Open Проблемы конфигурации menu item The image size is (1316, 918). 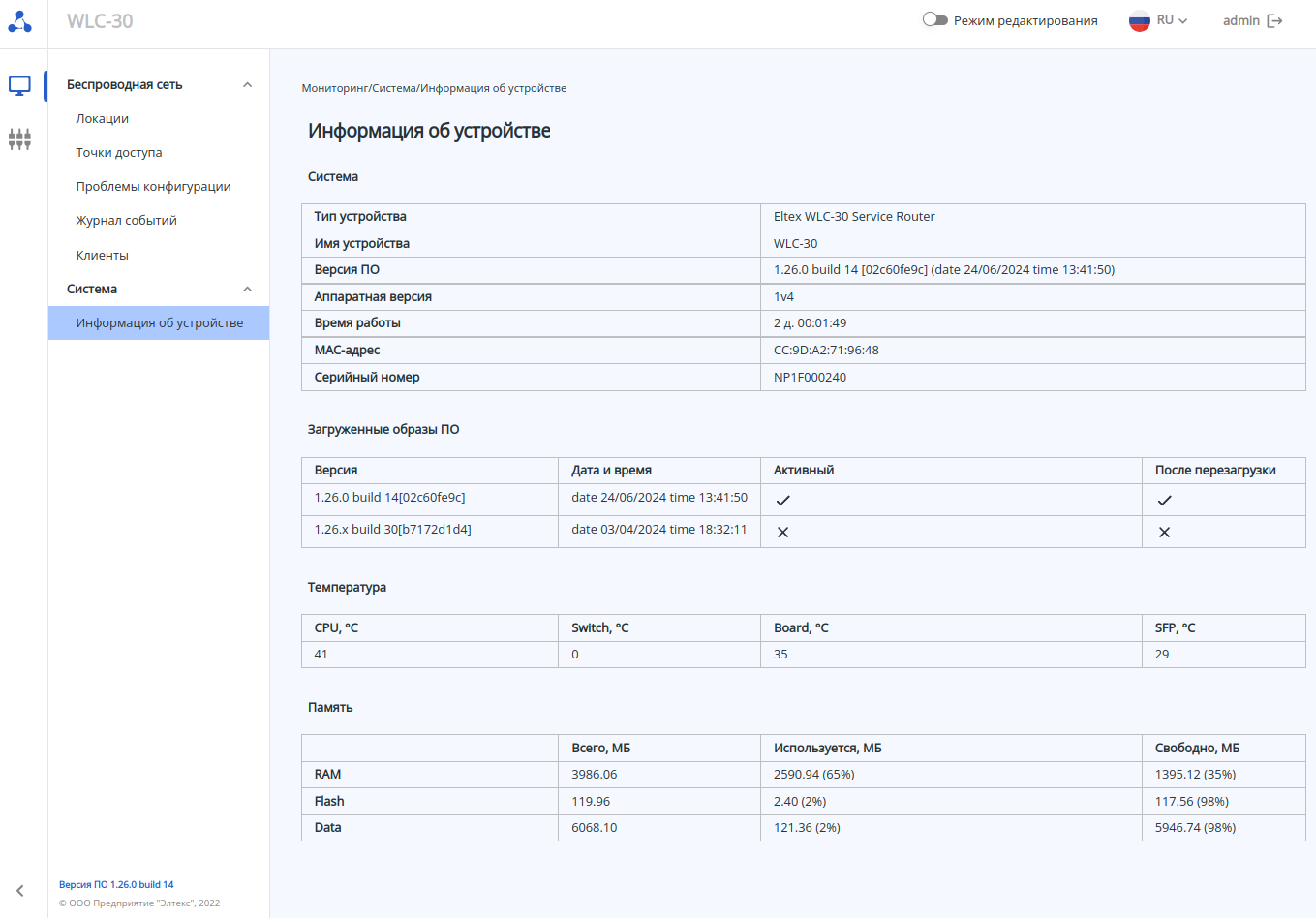click(153, 187)
